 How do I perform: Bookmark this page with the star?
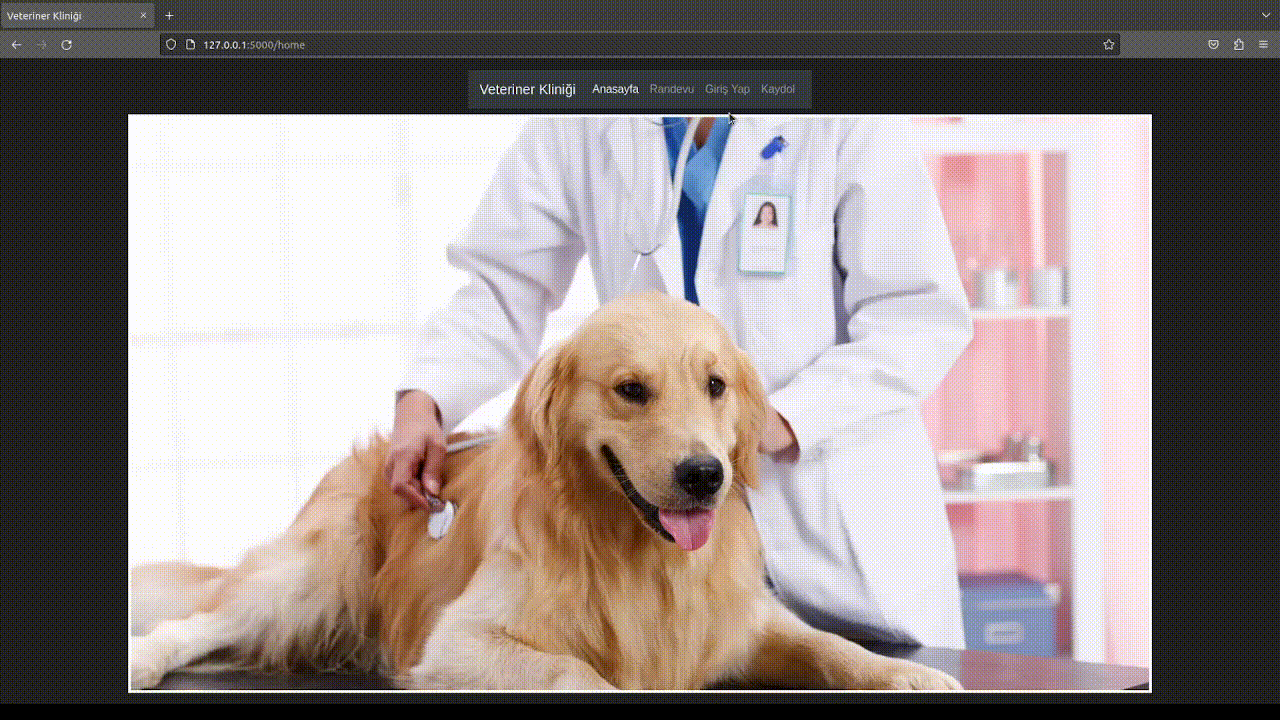point(1108,44)
